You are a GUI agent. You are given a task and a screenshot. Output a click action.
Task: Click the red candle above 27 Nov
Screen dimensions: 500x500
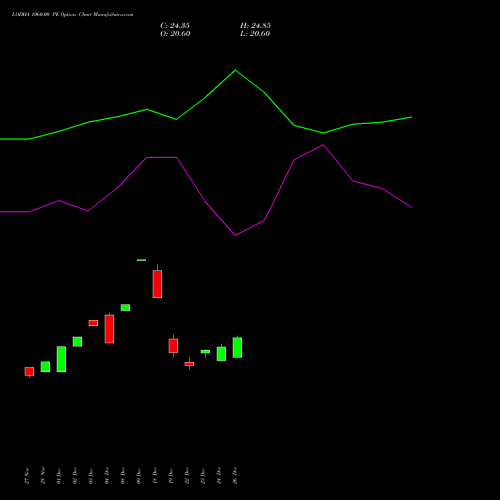pos(29,371)
